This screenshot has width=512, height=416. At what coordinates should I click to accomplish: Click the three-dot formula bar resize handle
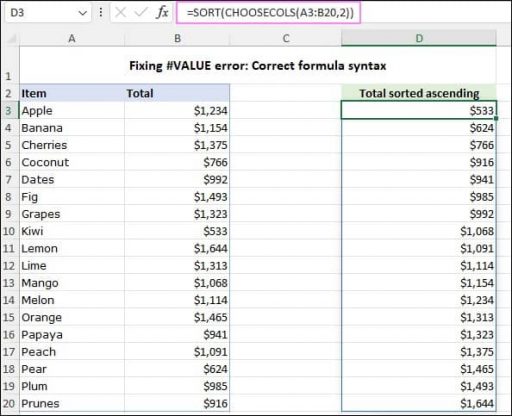click(x=101, y=13)
